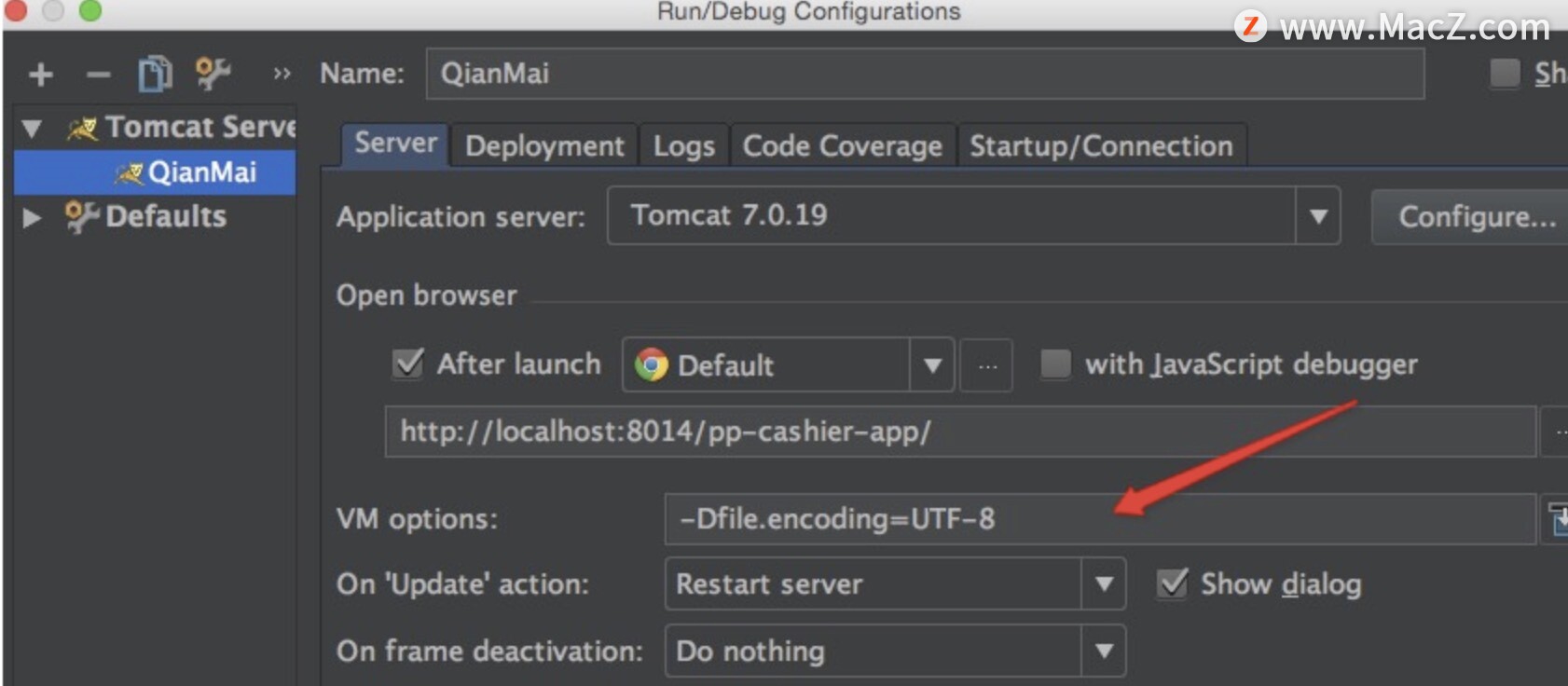Screen dimensions: 1568x686
Task: Click the Defaults wrench tree icon
Action: (82, 216)
